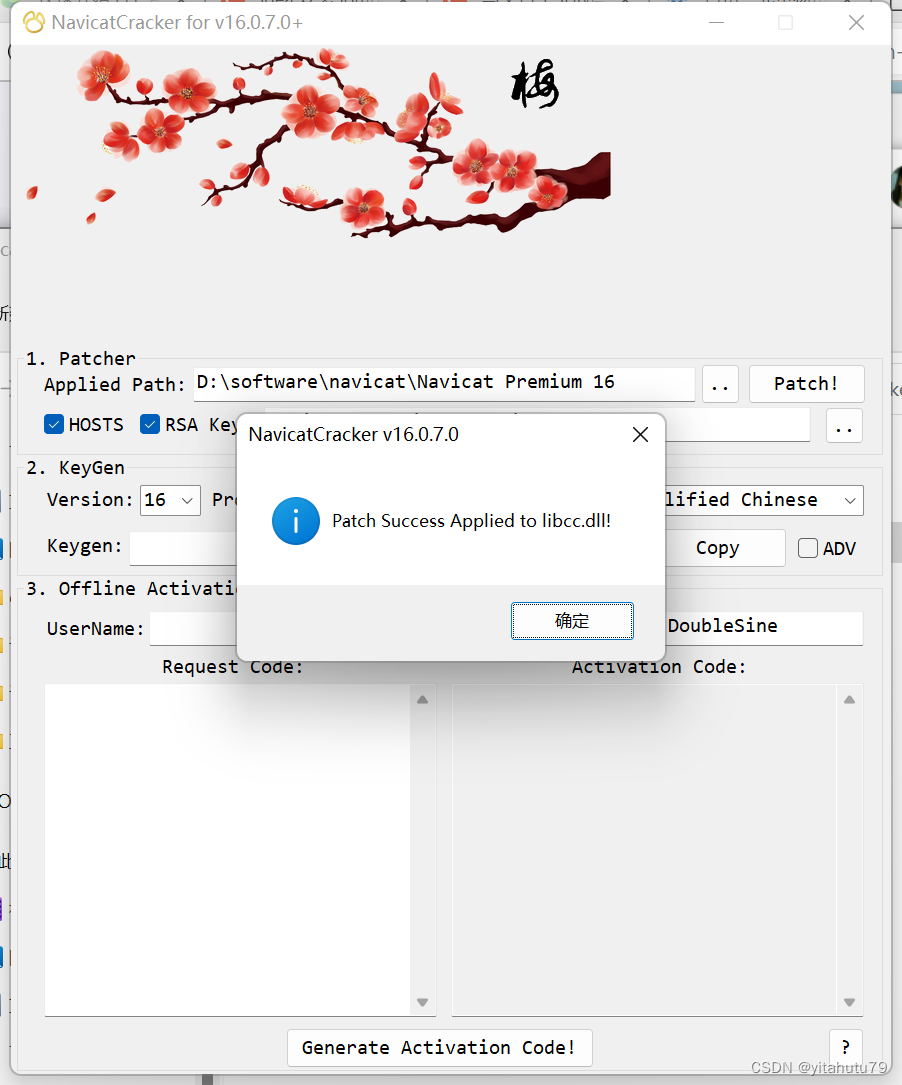Screen dimensions: 902x1085
Task: Click the 'UserName:' label
Action: point(95,628)
